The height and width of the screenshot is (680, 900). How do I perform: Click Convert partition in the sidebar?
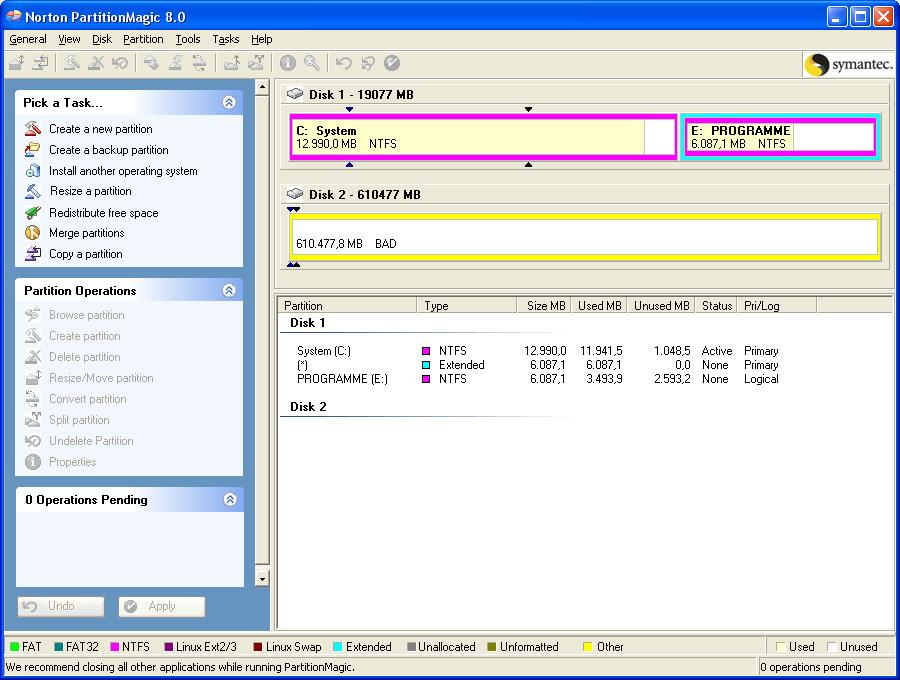(76, 399)
